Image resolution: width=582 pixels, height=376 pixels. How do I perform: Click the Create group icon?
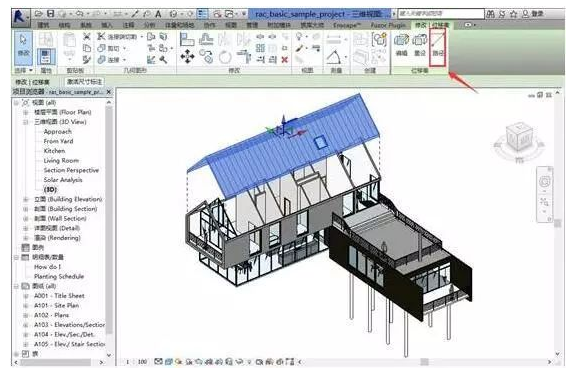pyautogui.click(x=379, y=39)
